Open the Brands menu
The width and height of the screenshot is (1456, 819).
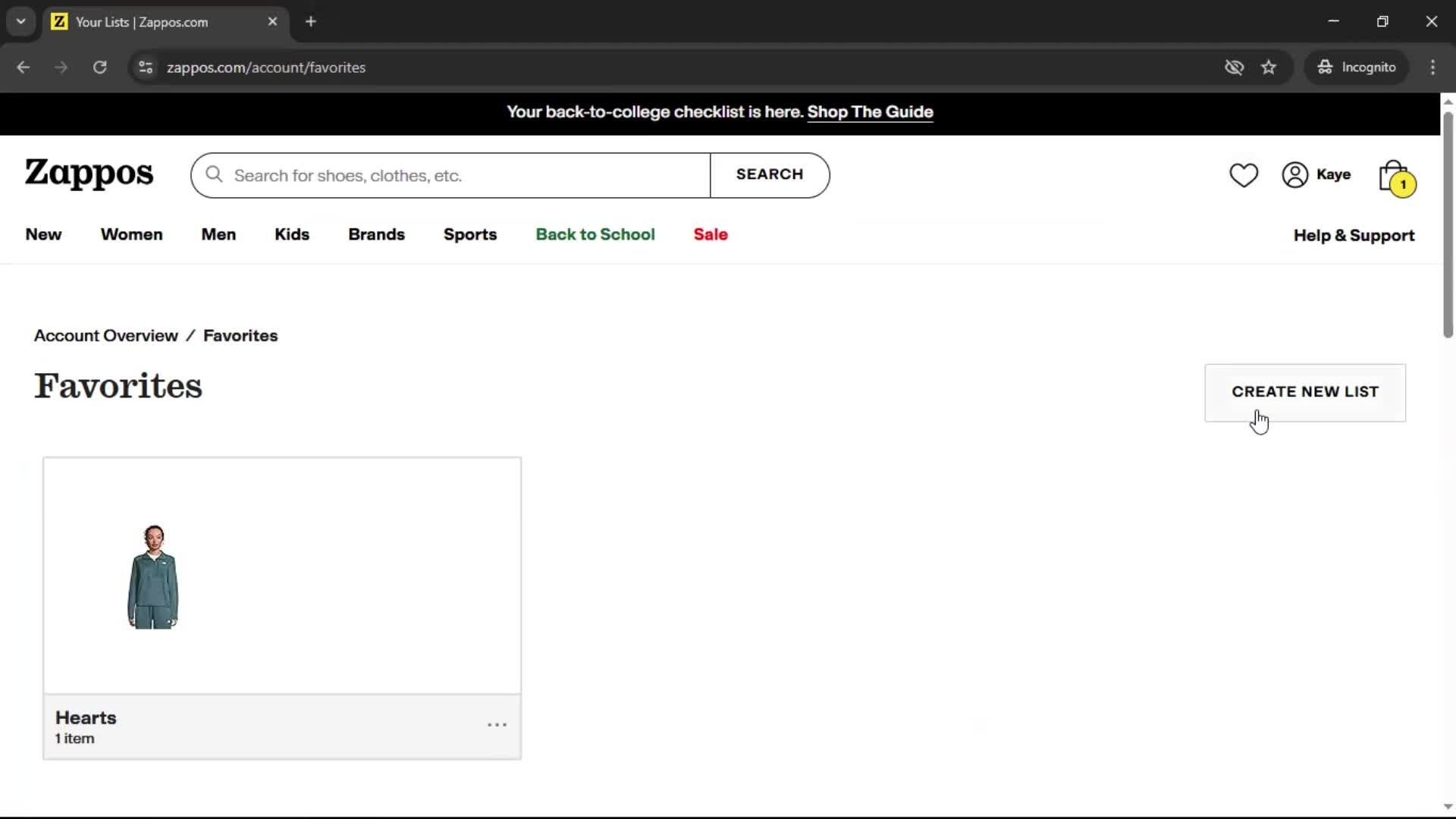pyautogui.click(x=376, y=235)
